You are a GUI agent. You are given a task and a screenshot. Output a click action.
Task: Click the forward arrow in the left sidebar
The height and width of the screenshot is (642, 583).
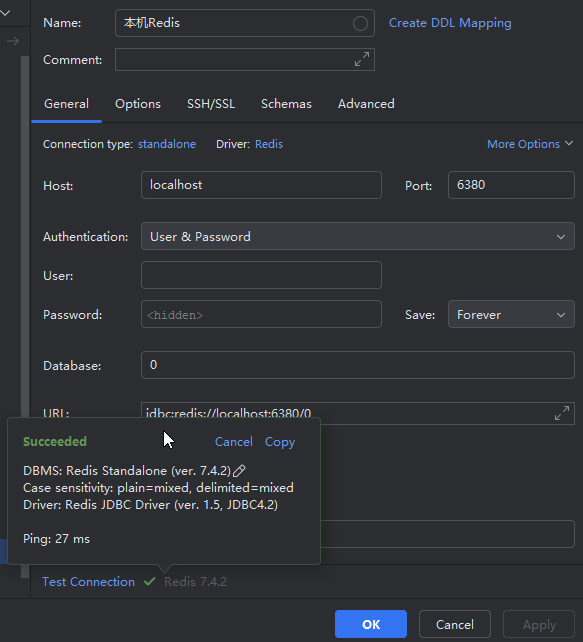click(13, 41)
